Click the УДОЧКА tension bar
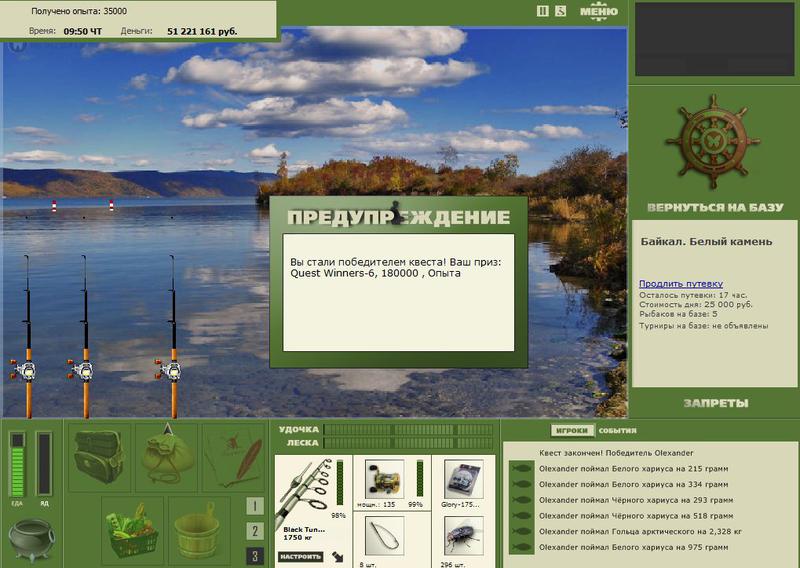The height and width of the screenshot is (568, 800). click(x=408, y=430)
